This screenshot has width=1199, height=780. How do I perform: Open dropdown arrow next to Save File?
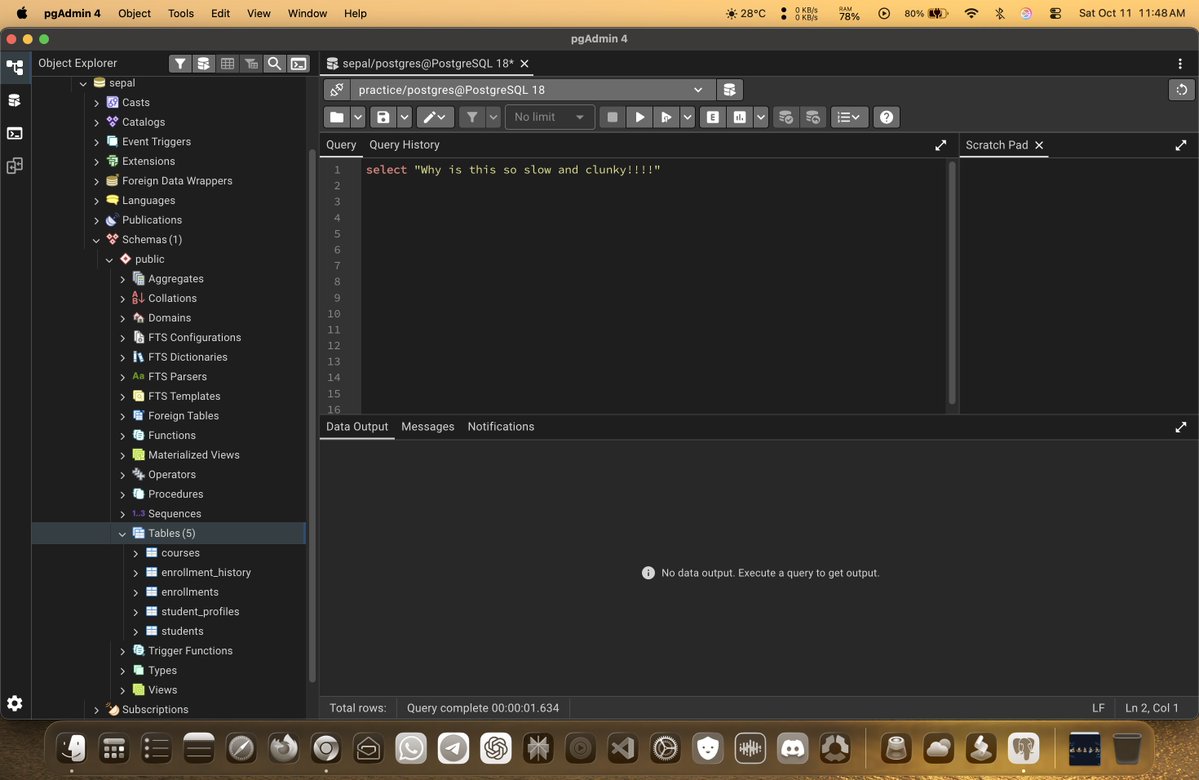(405, 117)
